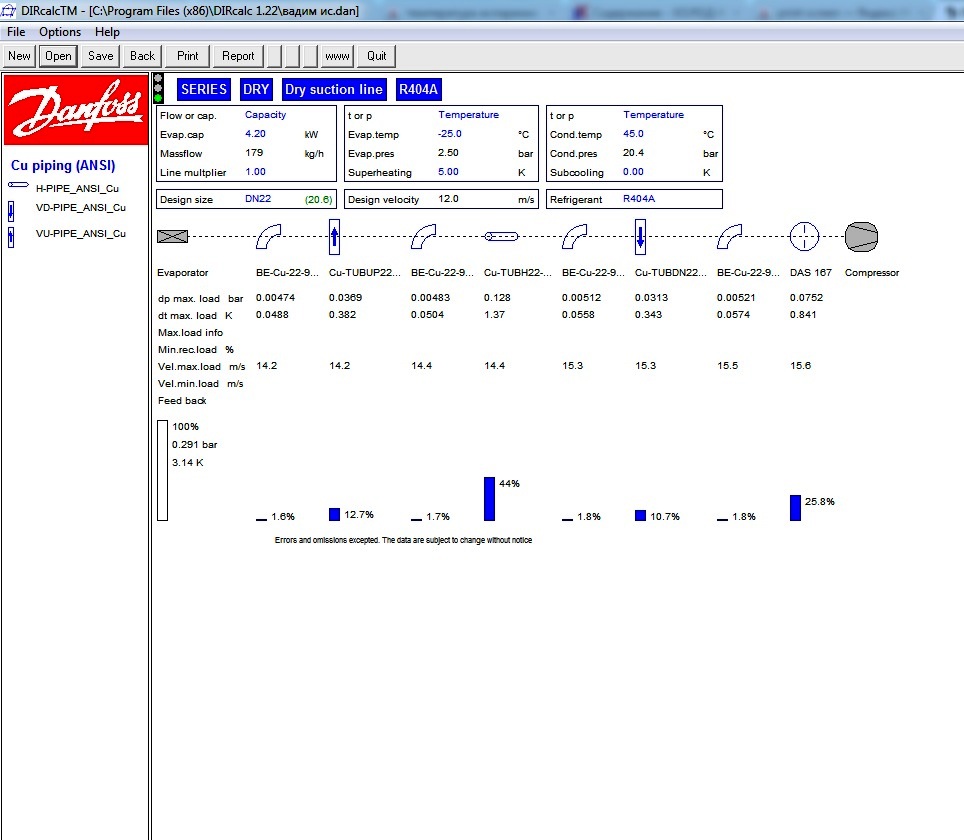The image size is (964, 840).
Task: Click the Cu-TUBH22 horizontal pipe icon
Action: (501, 236)
